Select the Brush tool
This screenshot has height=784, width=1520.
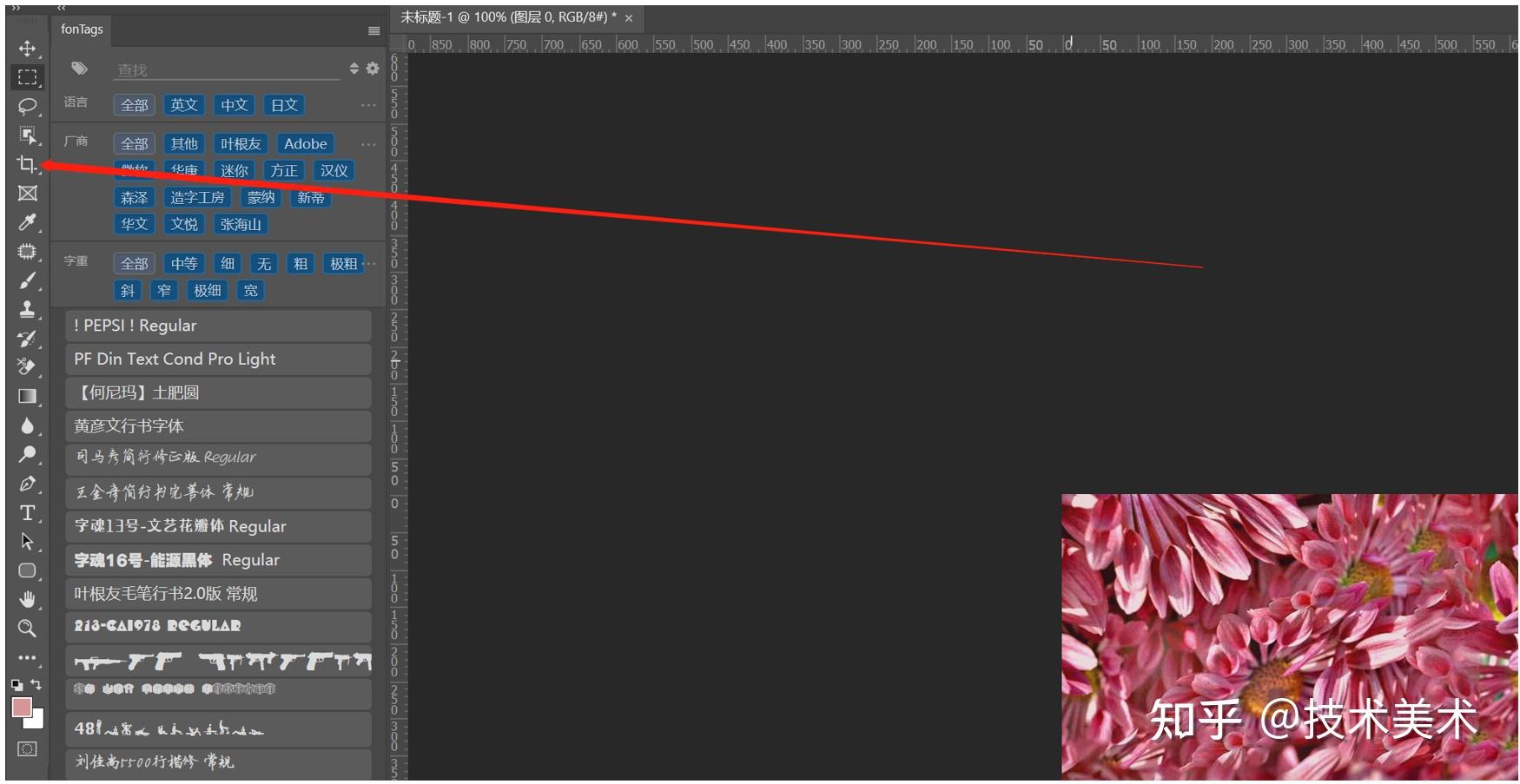[27, 280]
